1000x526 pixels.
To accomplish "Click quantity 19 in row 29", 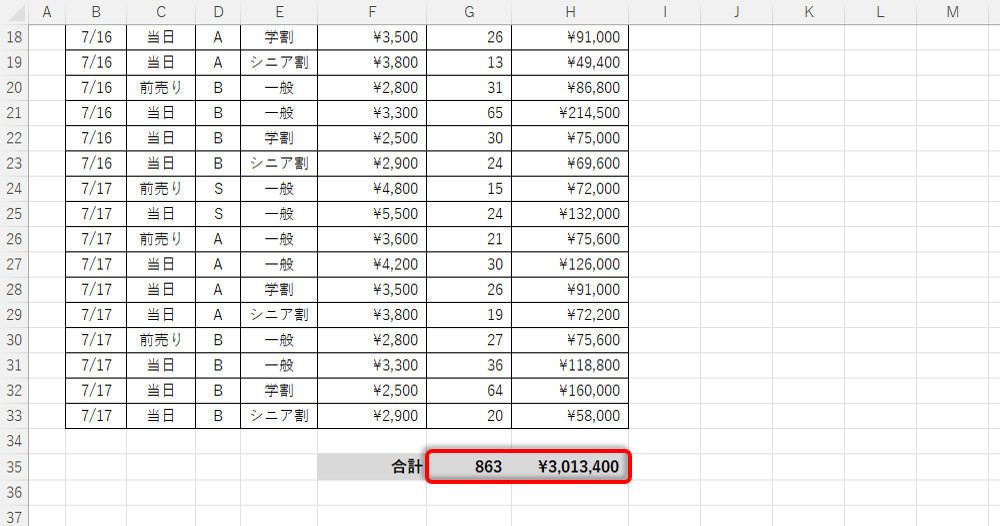I will click(x=469, y=315).
